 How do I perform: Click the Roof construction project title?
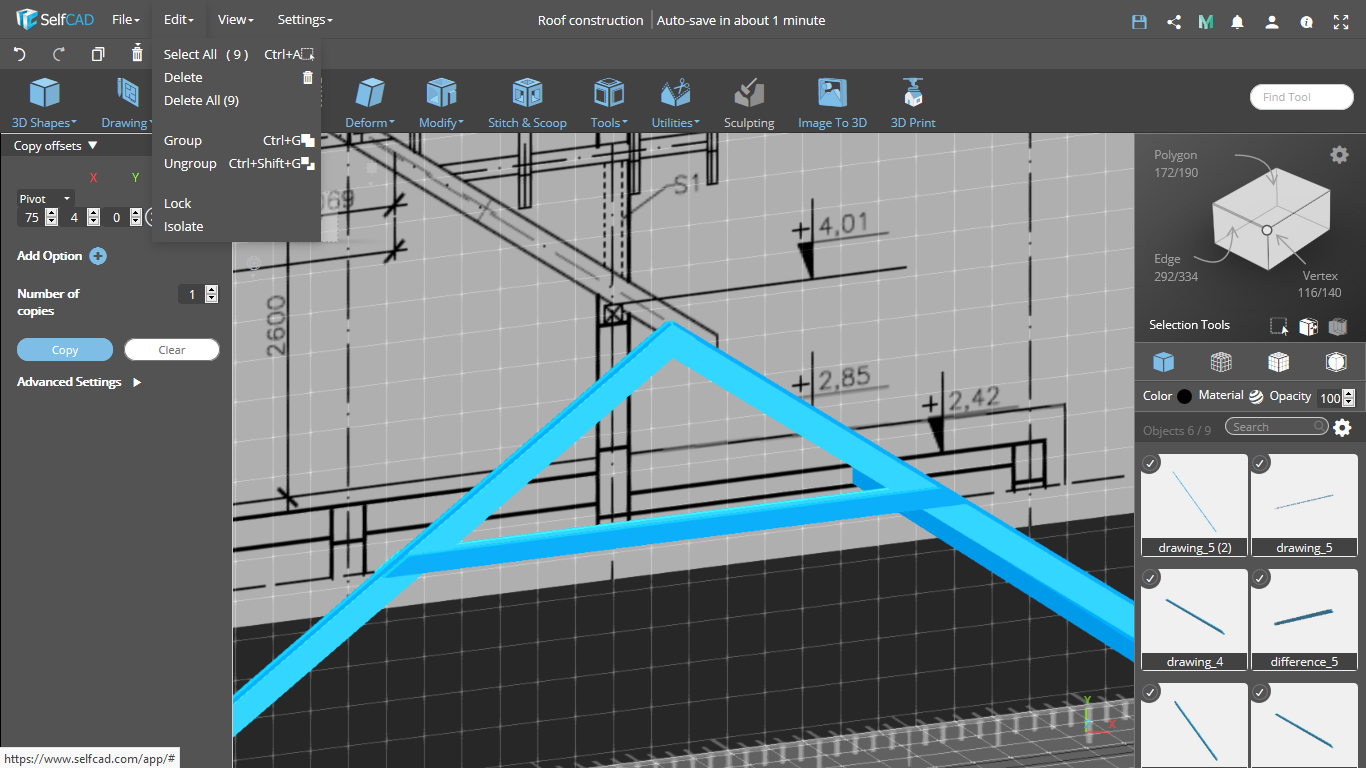point(590,20)
